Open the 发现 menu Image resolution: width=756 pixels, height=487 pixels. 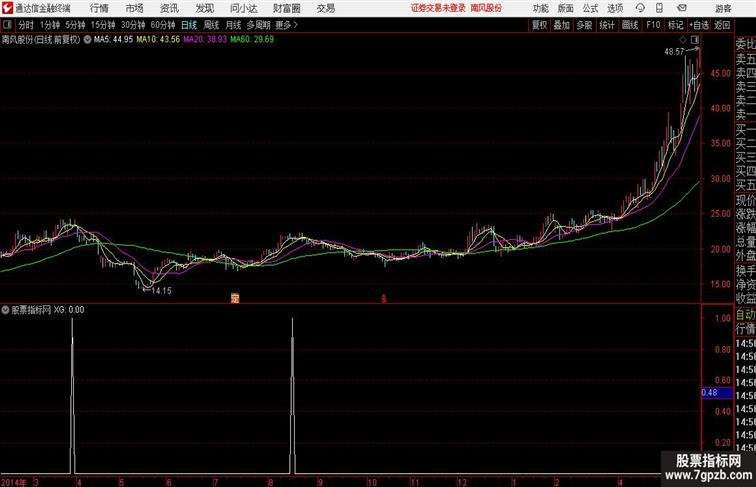point(204,8)
